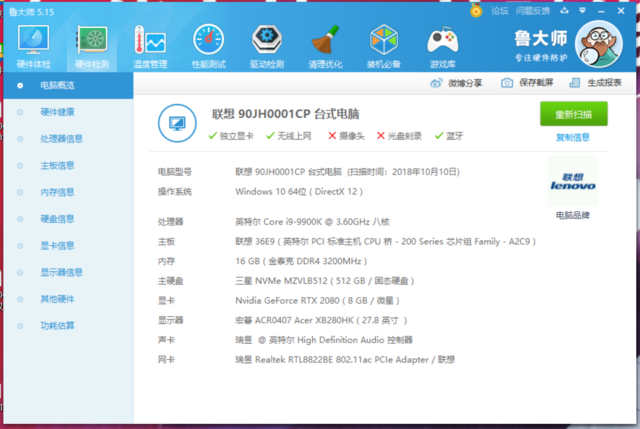640x429 pixels.
Task: Click the camera icon beside 保存截屏
Action: [x=507, y=83]
